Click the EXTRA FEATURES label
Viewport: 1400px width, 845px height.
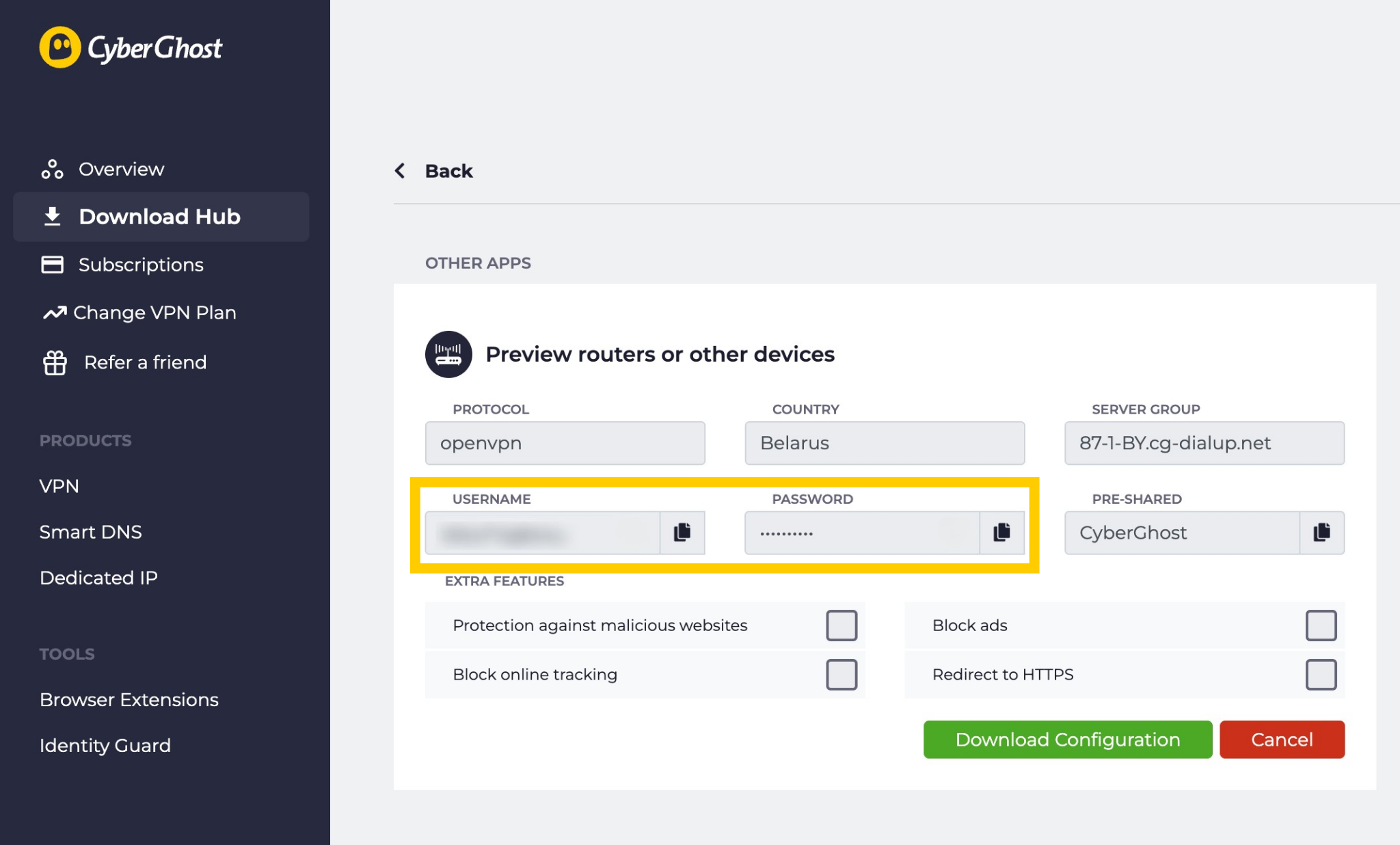point(504,581)
